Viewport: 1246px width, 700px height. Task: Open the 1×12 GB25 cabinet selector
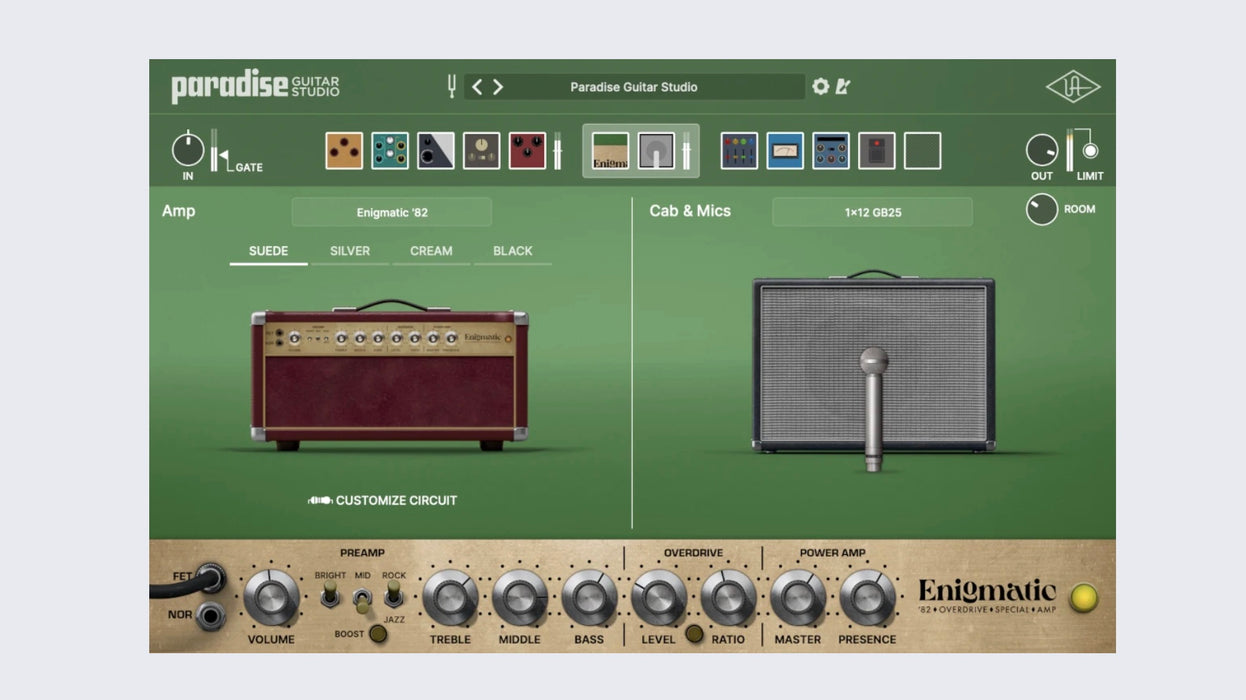tap(872, 212)
